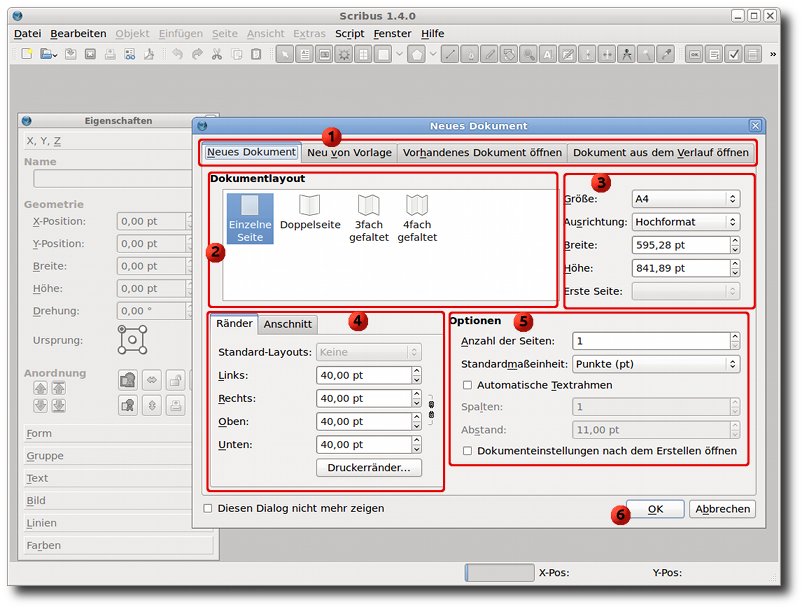This screenshot has width=804, height=609.
Task: Open the Story Editor tool icon
Action: (568, 54)
